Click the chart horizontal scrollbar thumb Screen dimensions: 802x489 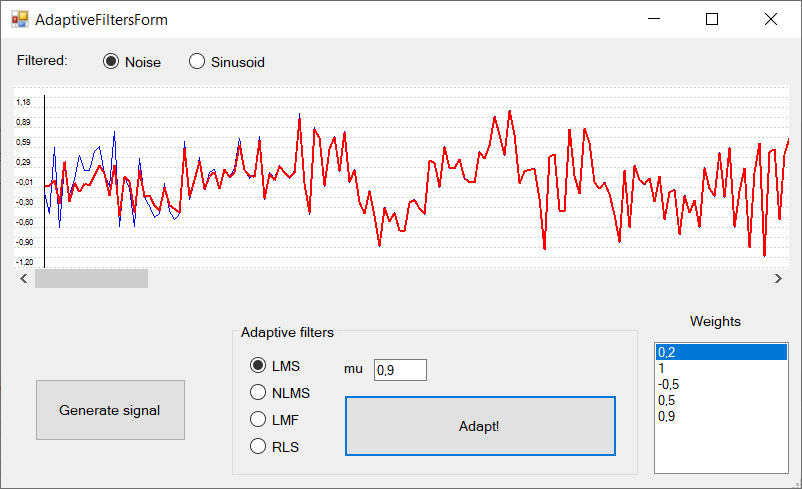click(x=92, y=279)
